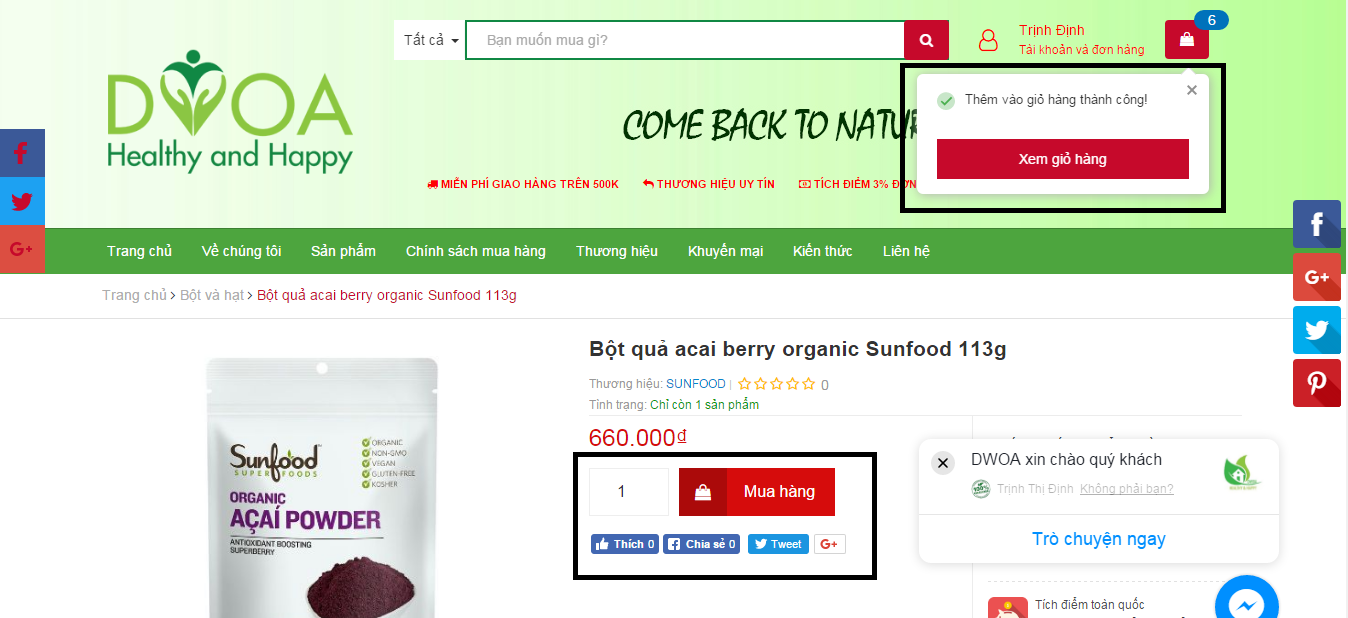Open the right-side Pinterest icon
Screen dimensions: 1348x618
click(1316, 383)
